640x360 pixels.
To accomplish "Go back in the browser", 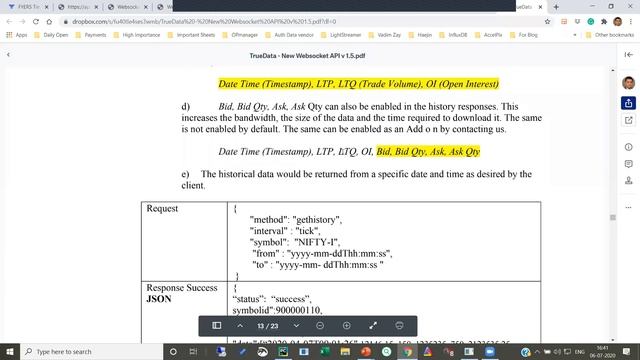I will (x=9, y=22).
